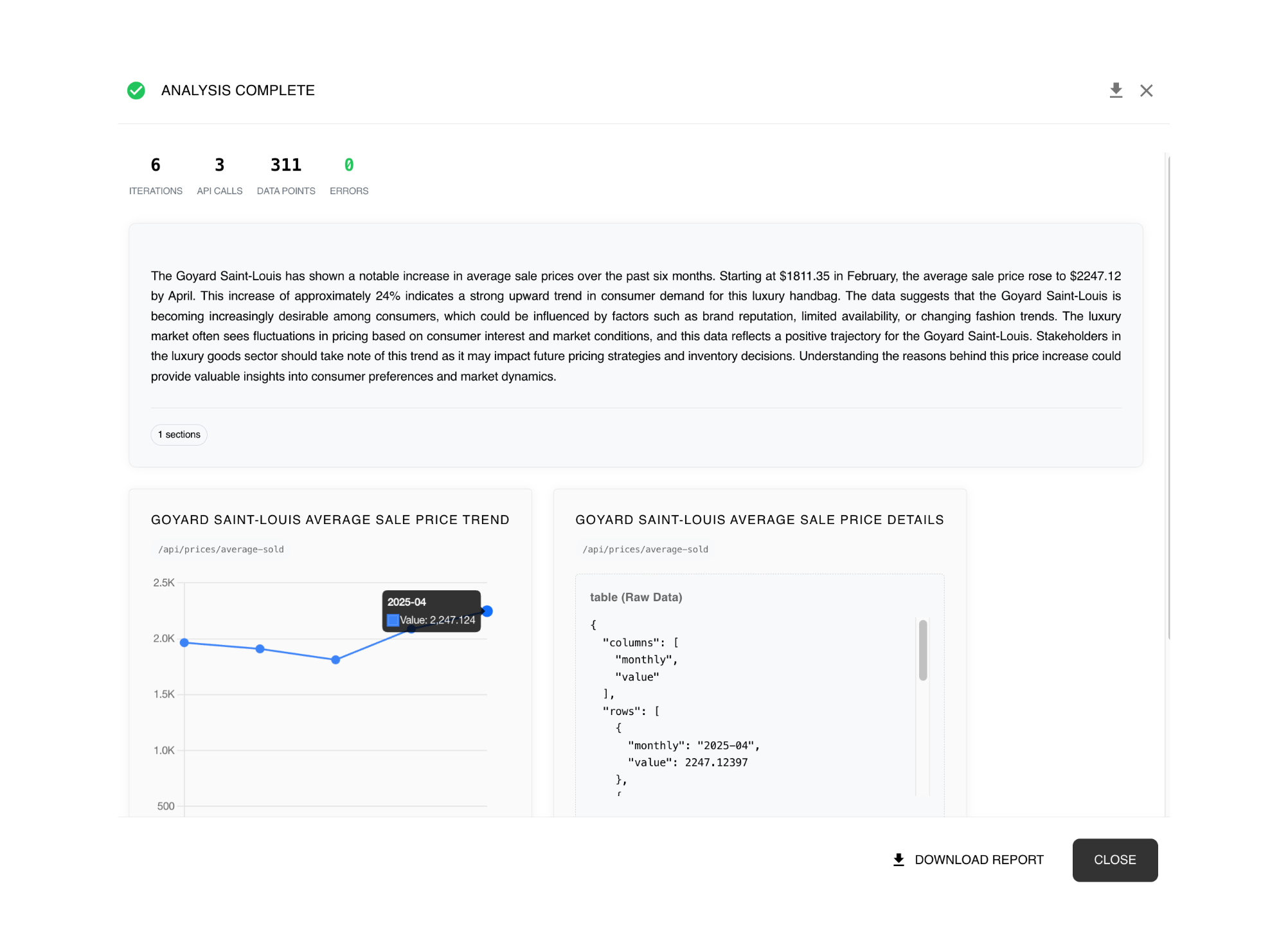Image resolution: width=1288 pixels, height=951 pixels.
Task: Click the summary paragraph about Goyard Saint-Louis
Action: [x=636, y=326]
